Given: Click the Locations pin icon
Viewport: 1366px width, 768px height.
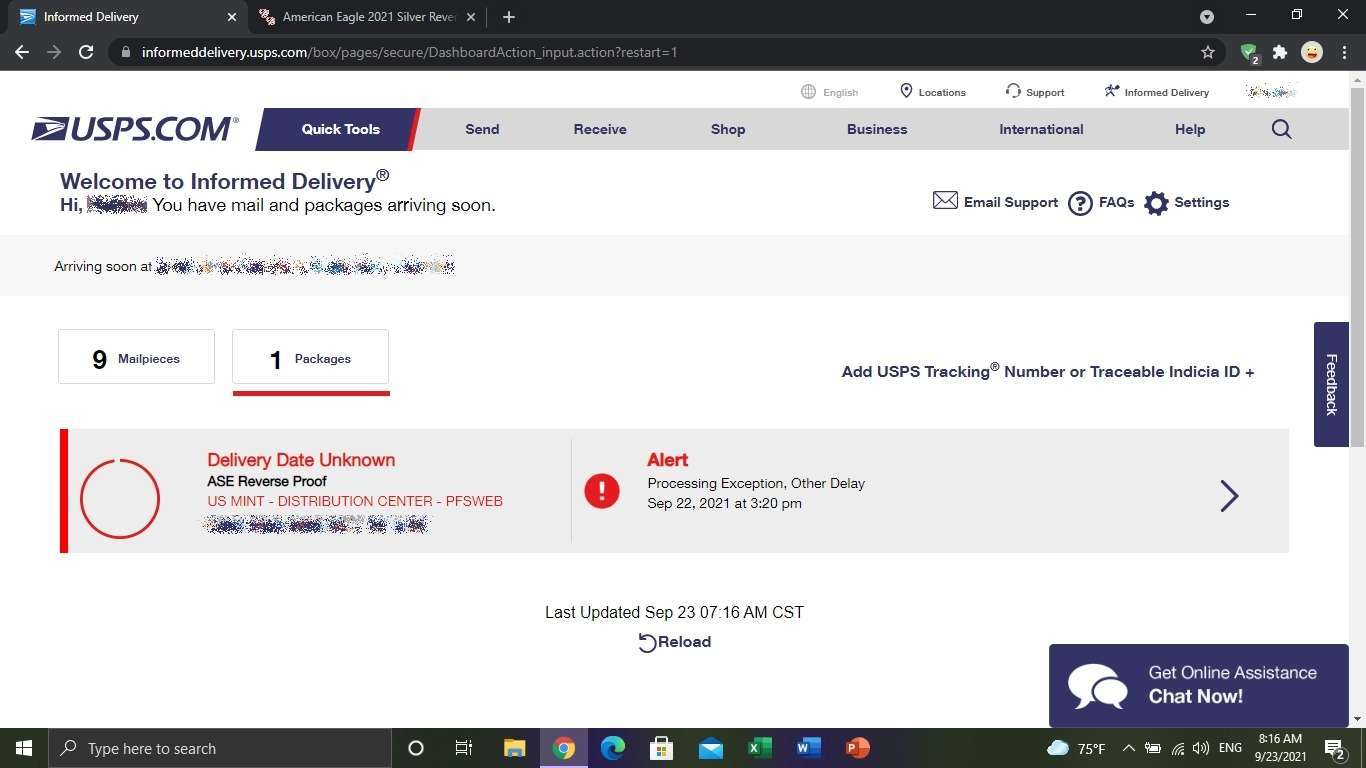Looking at the screenshot, I should 906,91.
